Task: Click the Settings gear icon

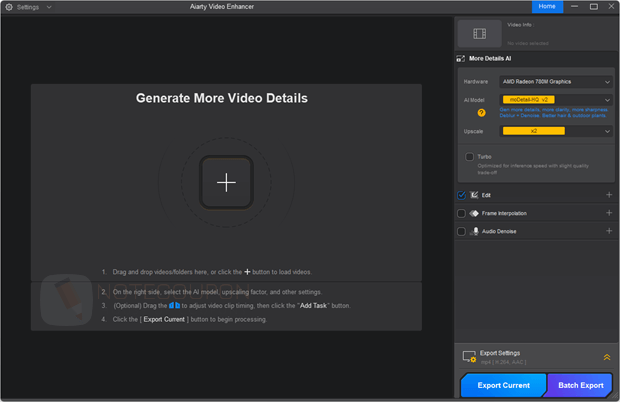Action: pyautogui.click(x=9, y=7)
